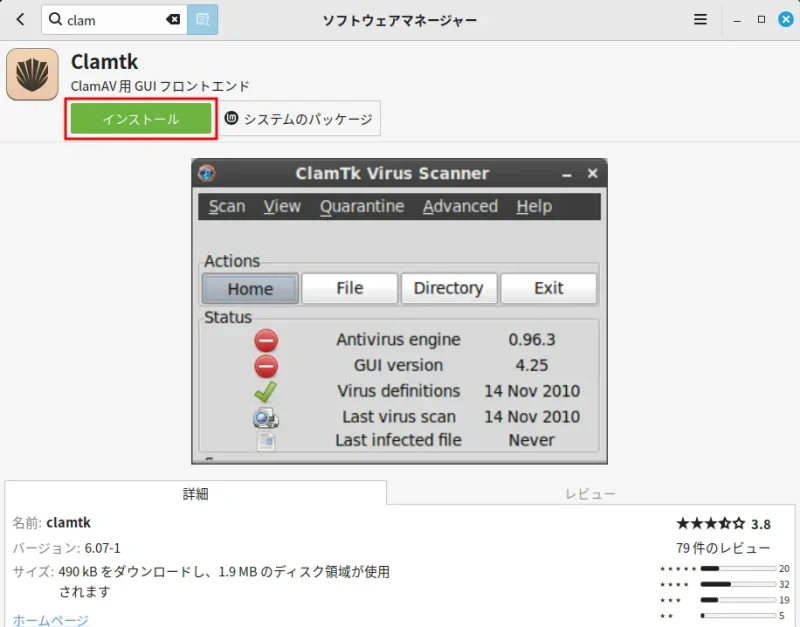Click the download size text 490 kB

tap(78, 571)
